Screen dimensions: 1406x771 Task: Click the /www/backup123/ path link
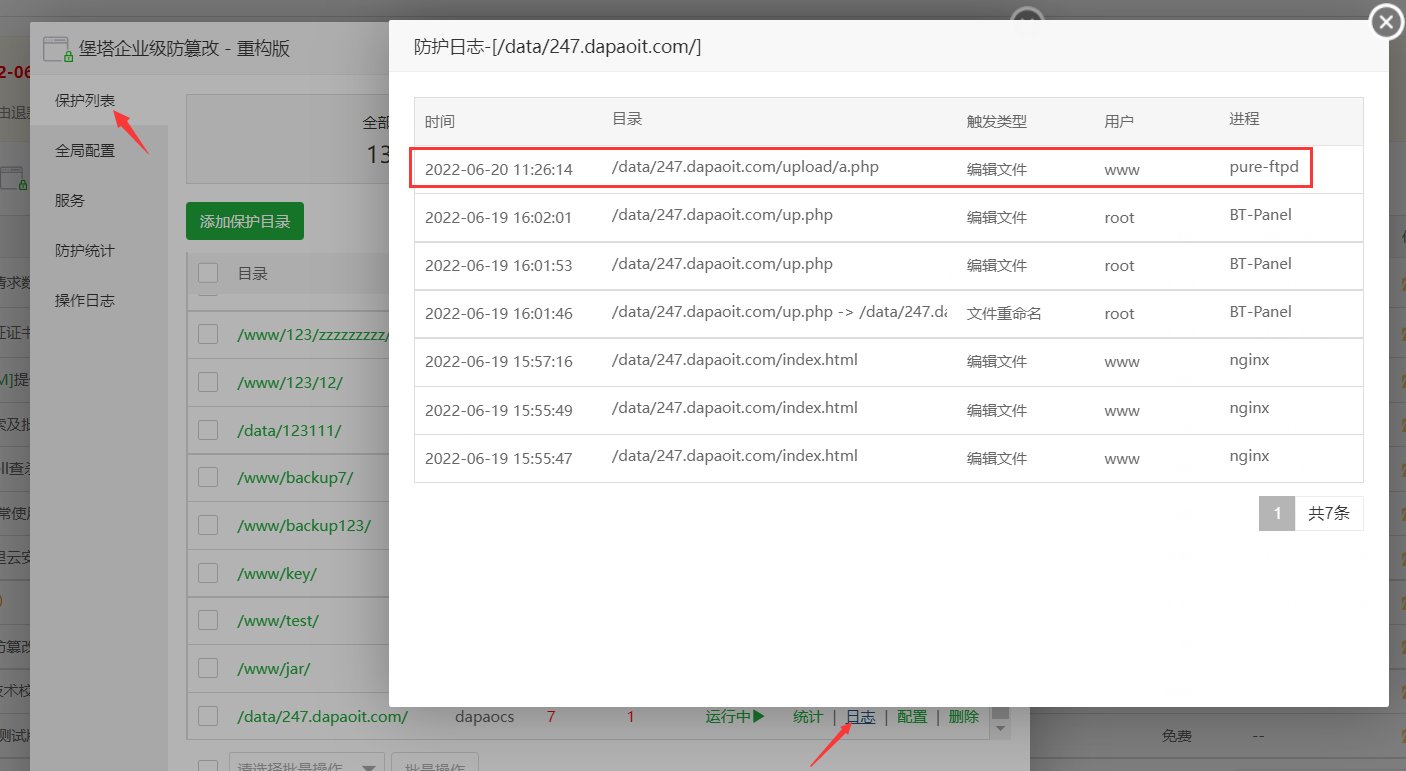point(304,526)
